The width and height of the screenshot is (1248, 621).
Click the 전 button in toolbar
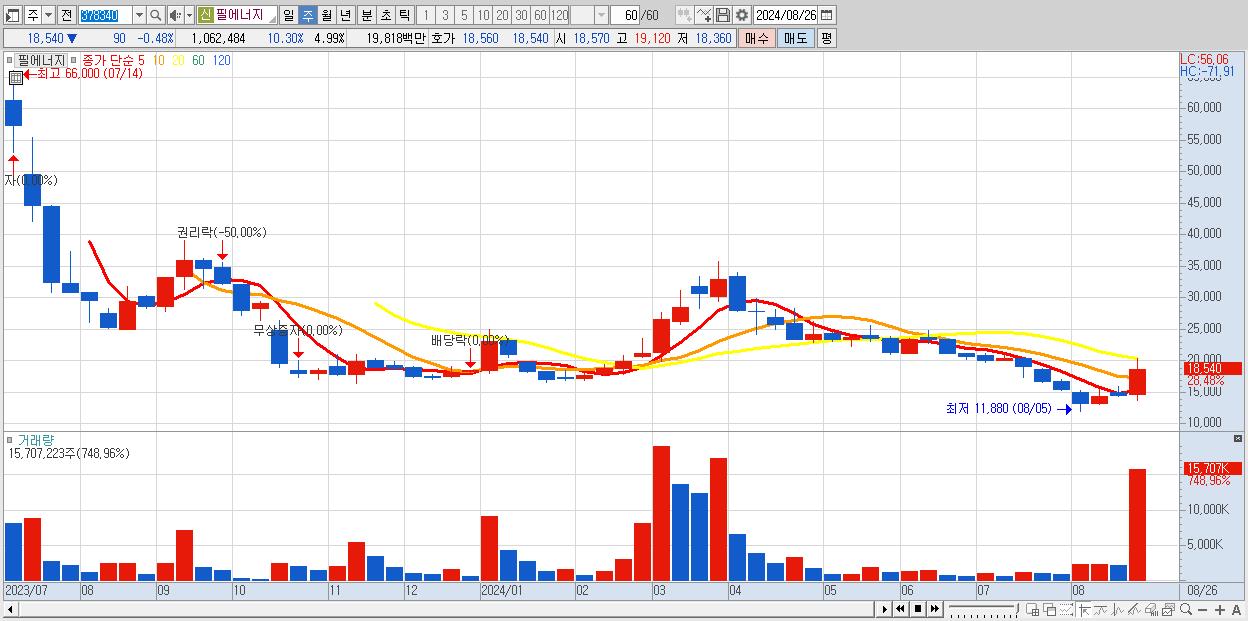click(x=66, y=15)
